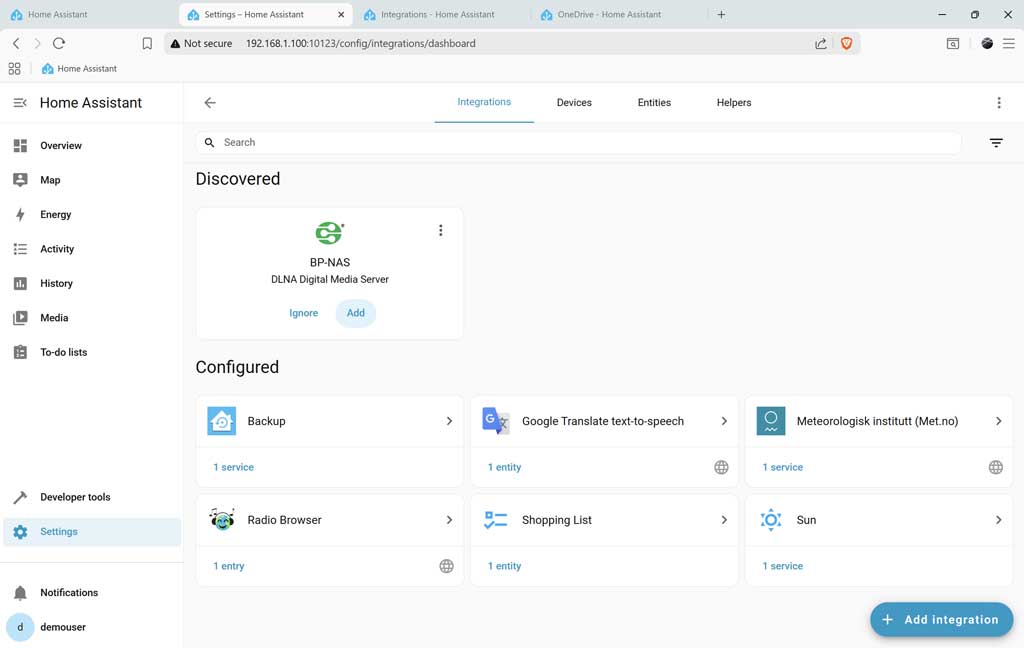Click the Met.no integration icon

[771, 421]
